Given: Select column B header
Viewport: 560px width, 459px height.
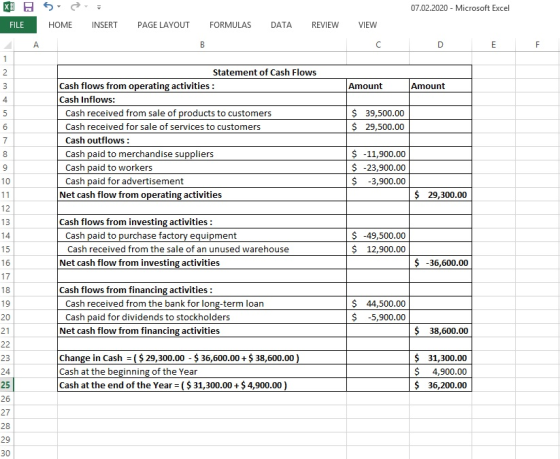Looking at the screenshot, I should [202, 45].
